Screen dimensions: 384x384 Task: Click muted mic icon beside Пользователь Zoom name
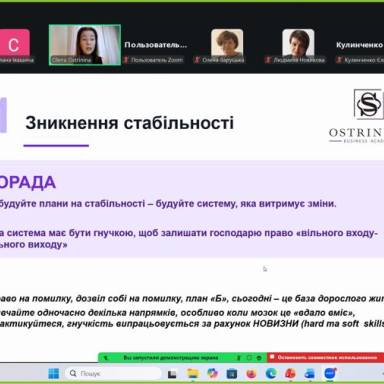126,60
